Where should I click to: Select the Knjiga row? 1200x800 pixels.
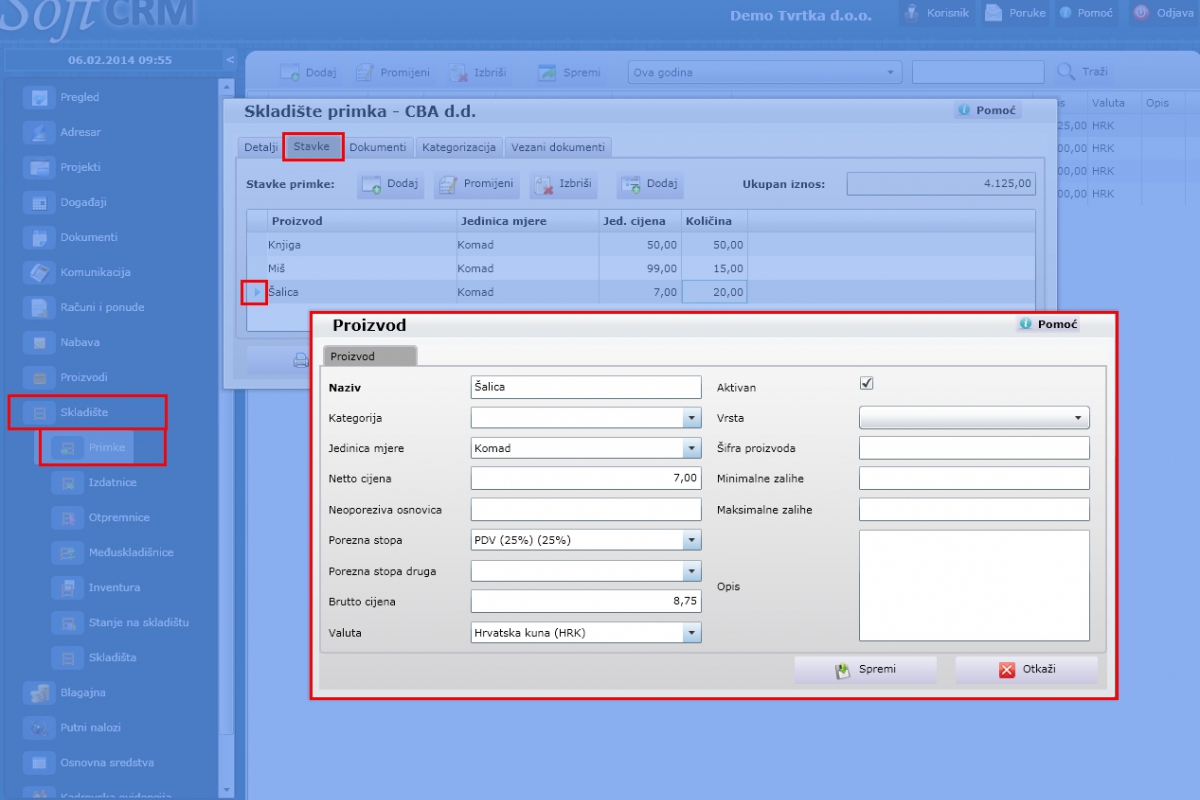(641, 244)
